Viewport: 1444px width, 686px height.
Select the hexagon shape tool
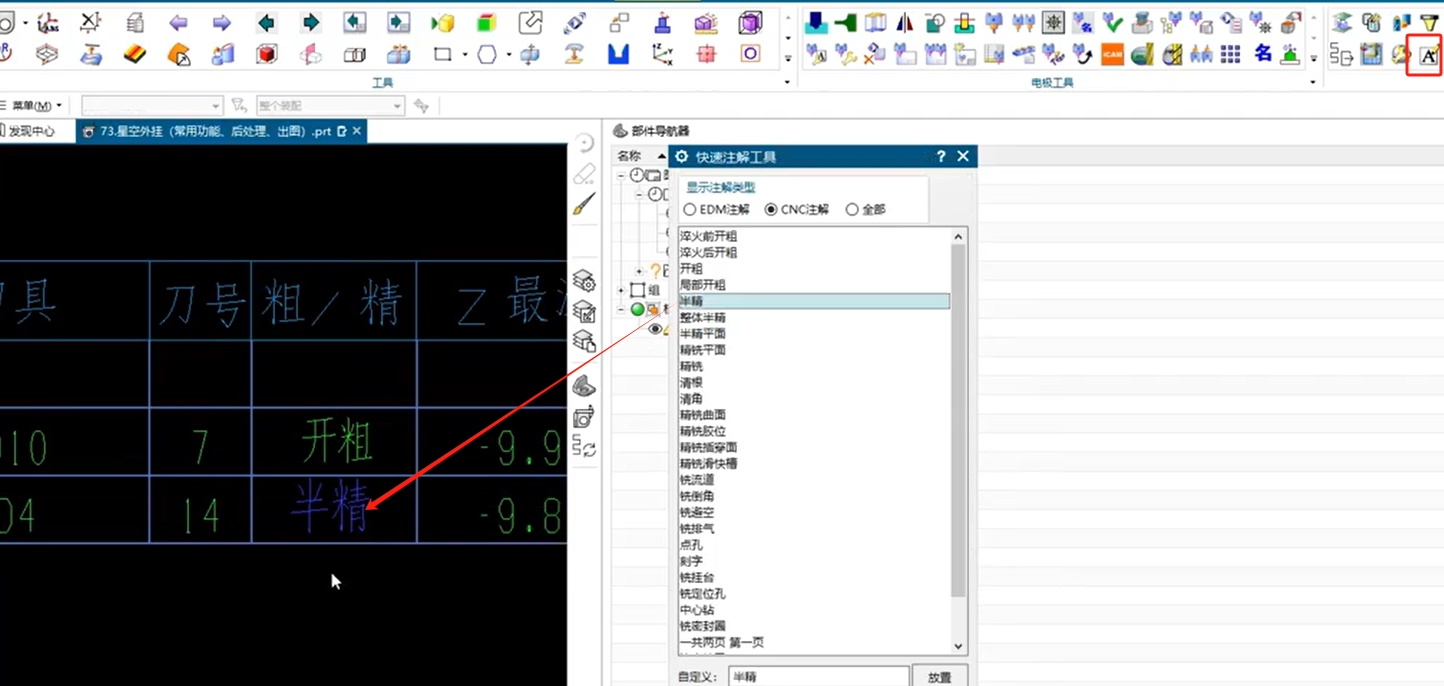pos(486,55)
